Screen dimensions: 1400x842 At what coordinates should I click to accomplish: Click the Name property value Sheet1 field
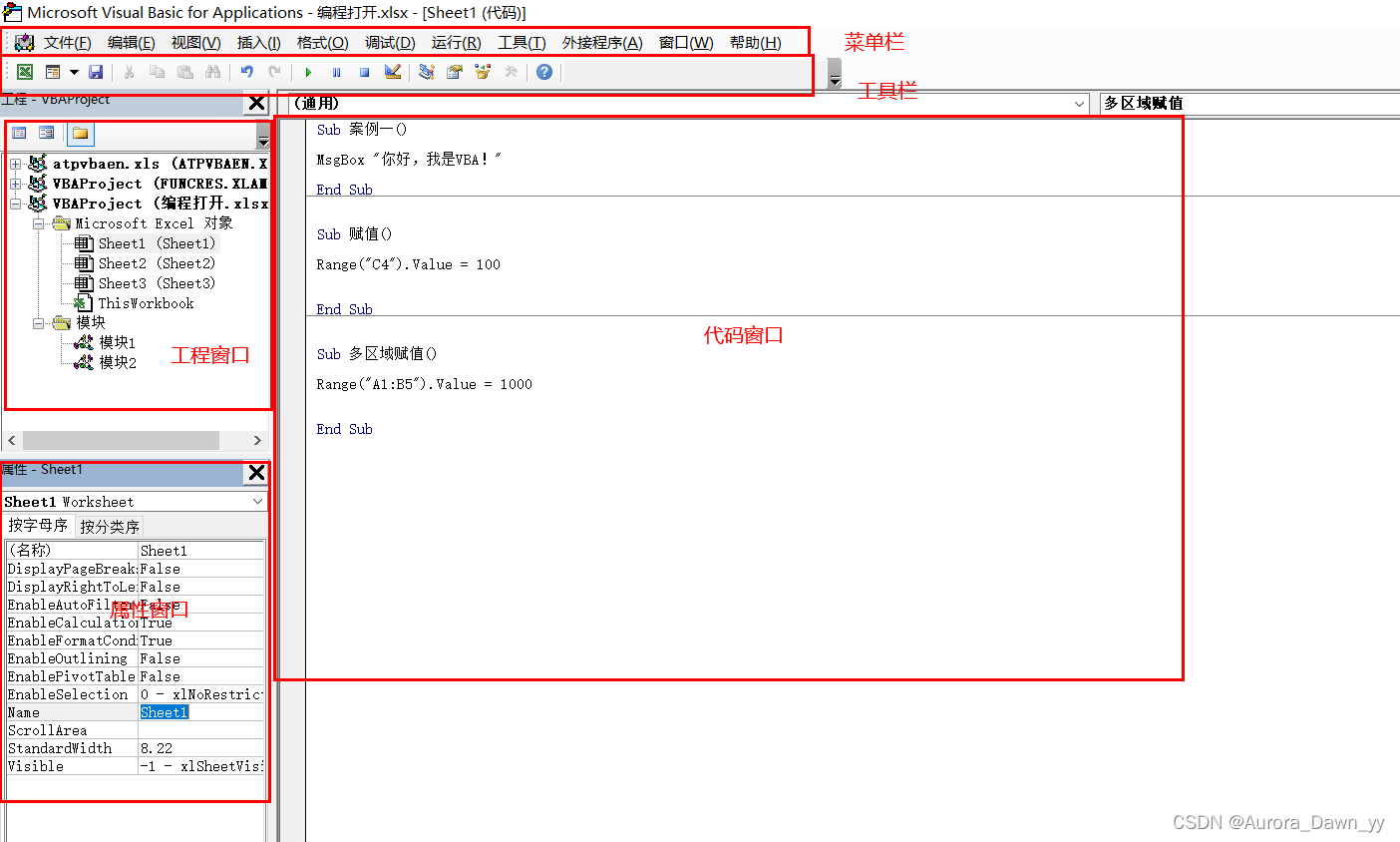coord(201,712)
